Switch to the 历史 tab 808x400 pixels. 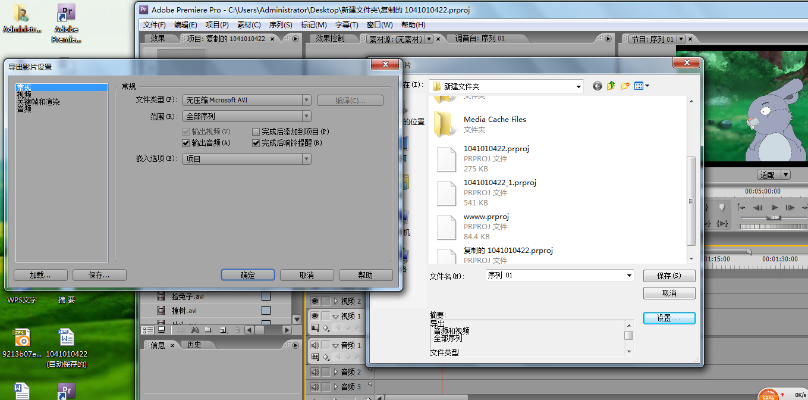[194, 345]
